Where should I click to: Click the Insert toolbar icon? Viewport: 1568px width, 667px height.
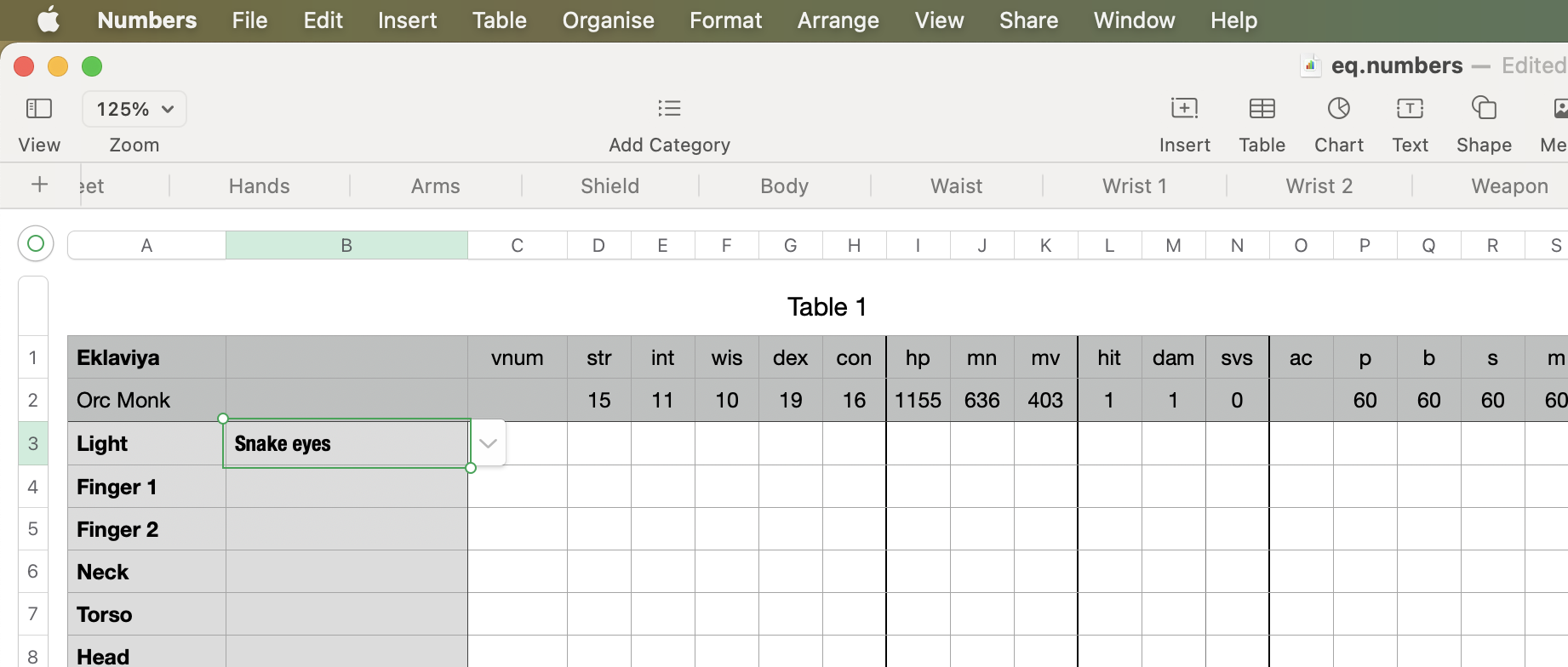pos(1184,109)
